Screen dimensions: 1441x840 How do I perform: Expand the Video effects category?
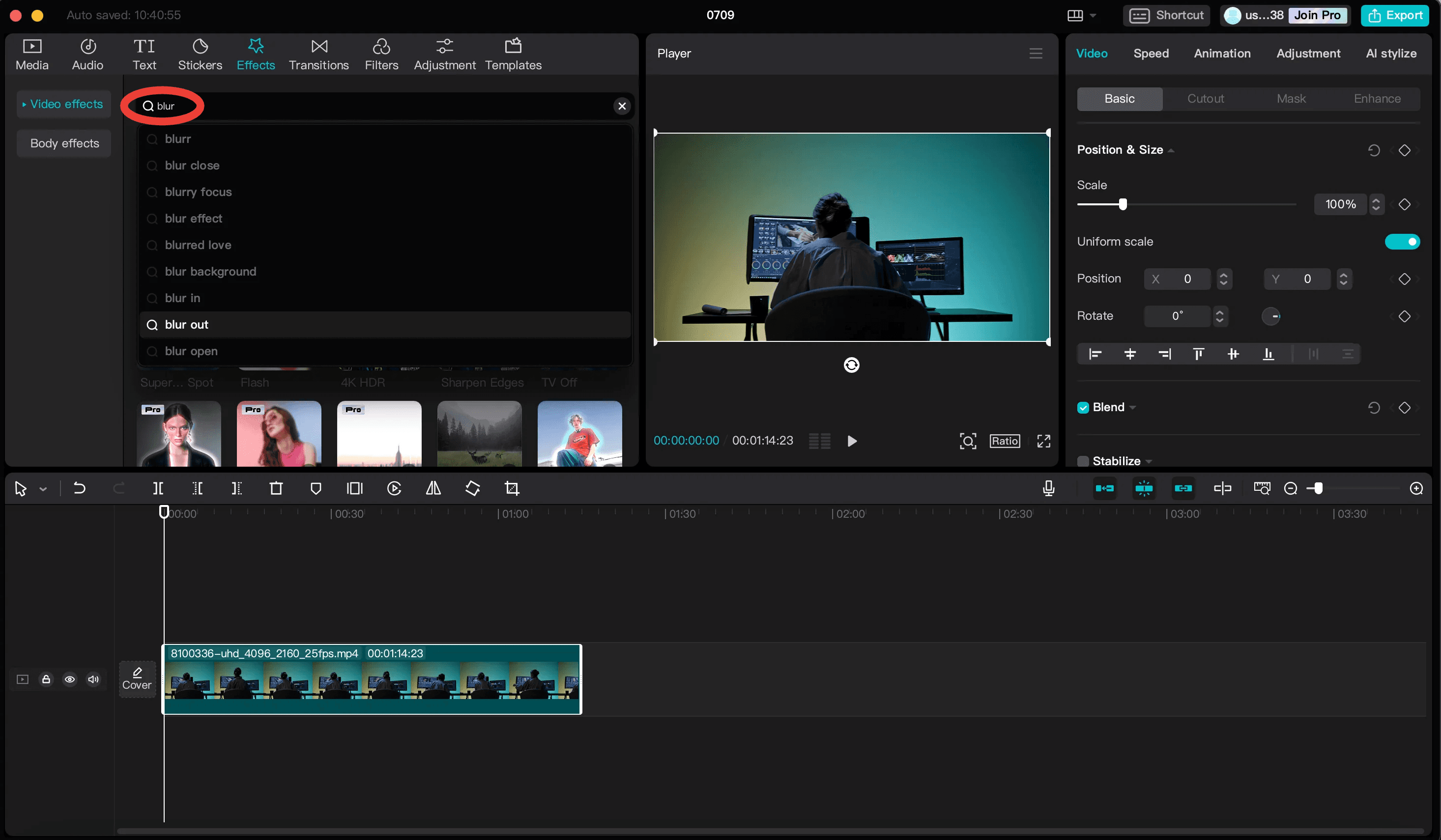coord(63,104)
